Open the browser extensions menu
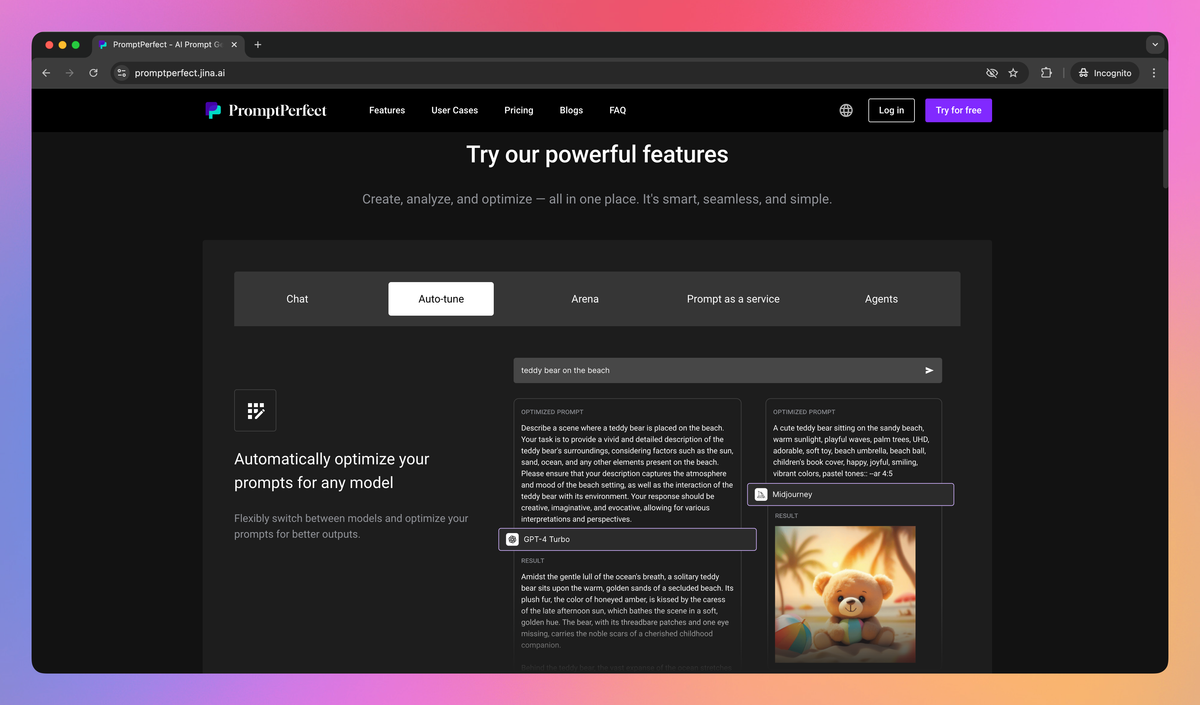The width and height of the screenshot is (1200, 705). (1046, 73)
